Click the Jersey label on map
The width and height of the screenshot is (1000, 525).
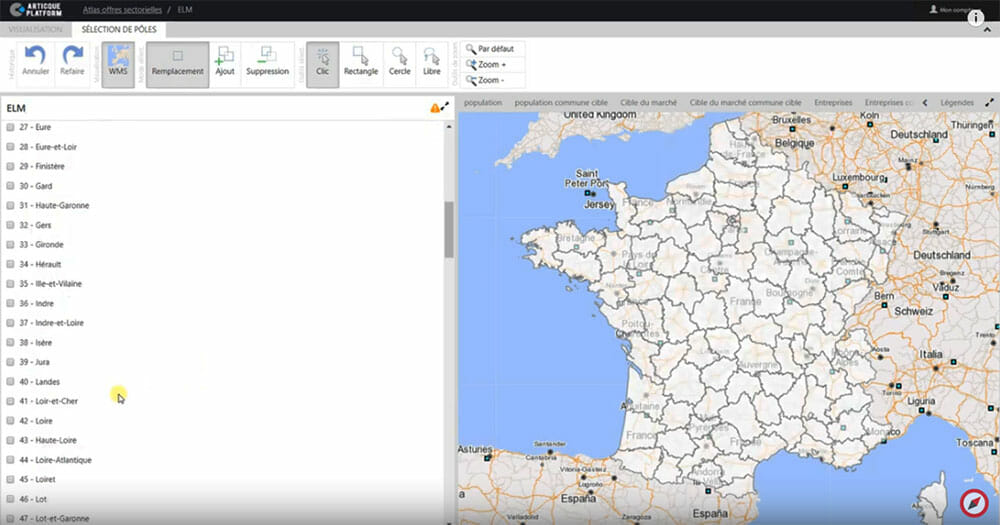pos(599,205)
